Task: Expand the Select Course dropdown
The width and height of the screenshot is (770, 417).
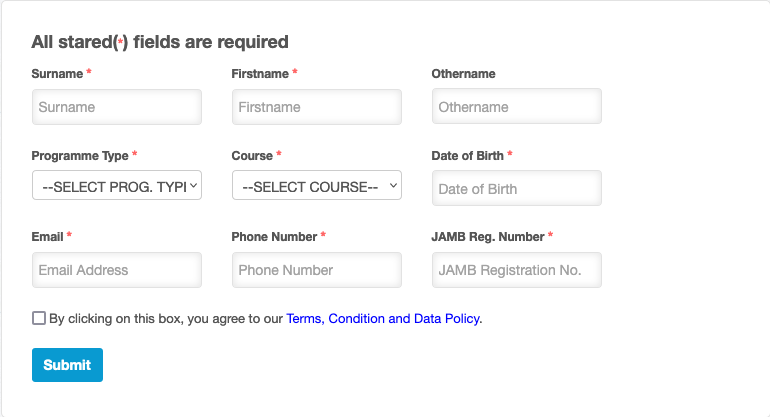Action: click(x=316, y=186)
